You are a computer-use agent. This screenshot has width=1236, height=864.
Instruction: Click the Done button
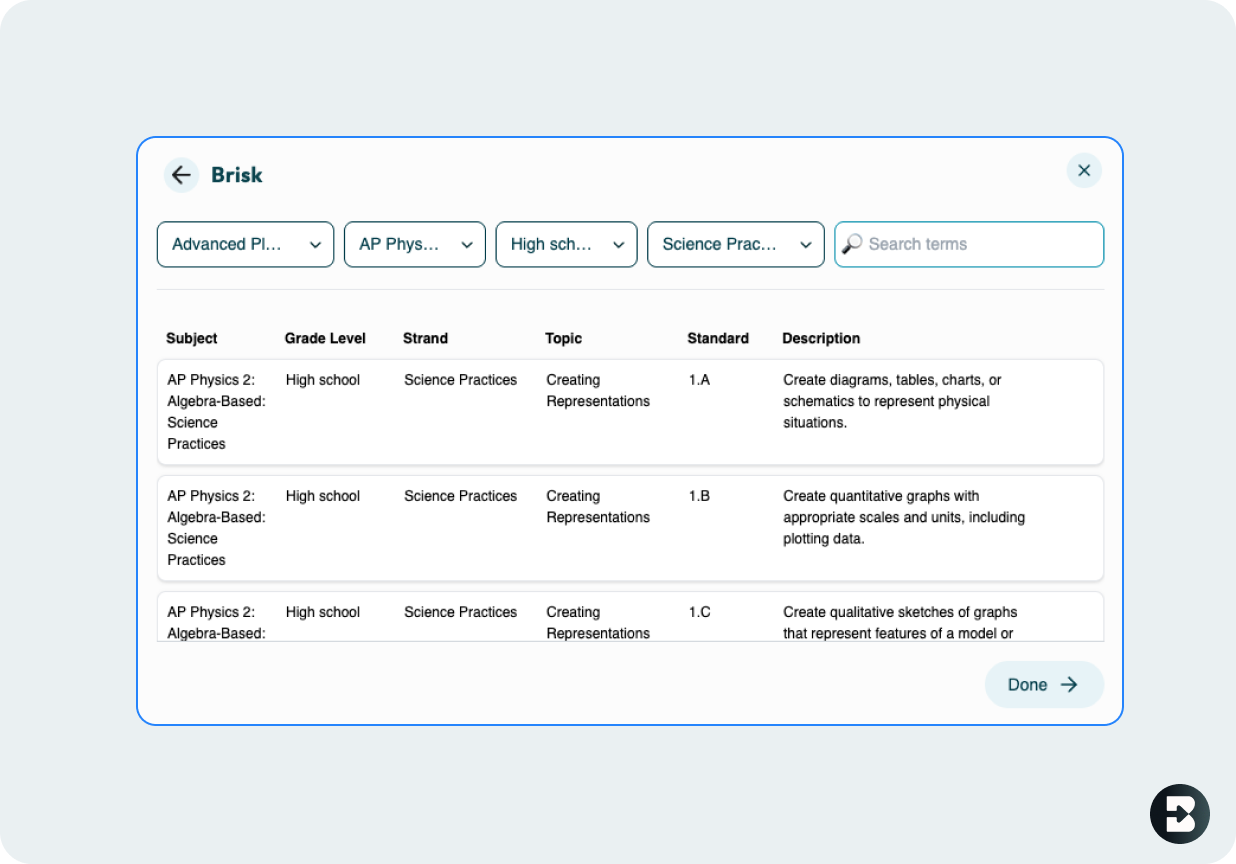(x=1044, y=685)
